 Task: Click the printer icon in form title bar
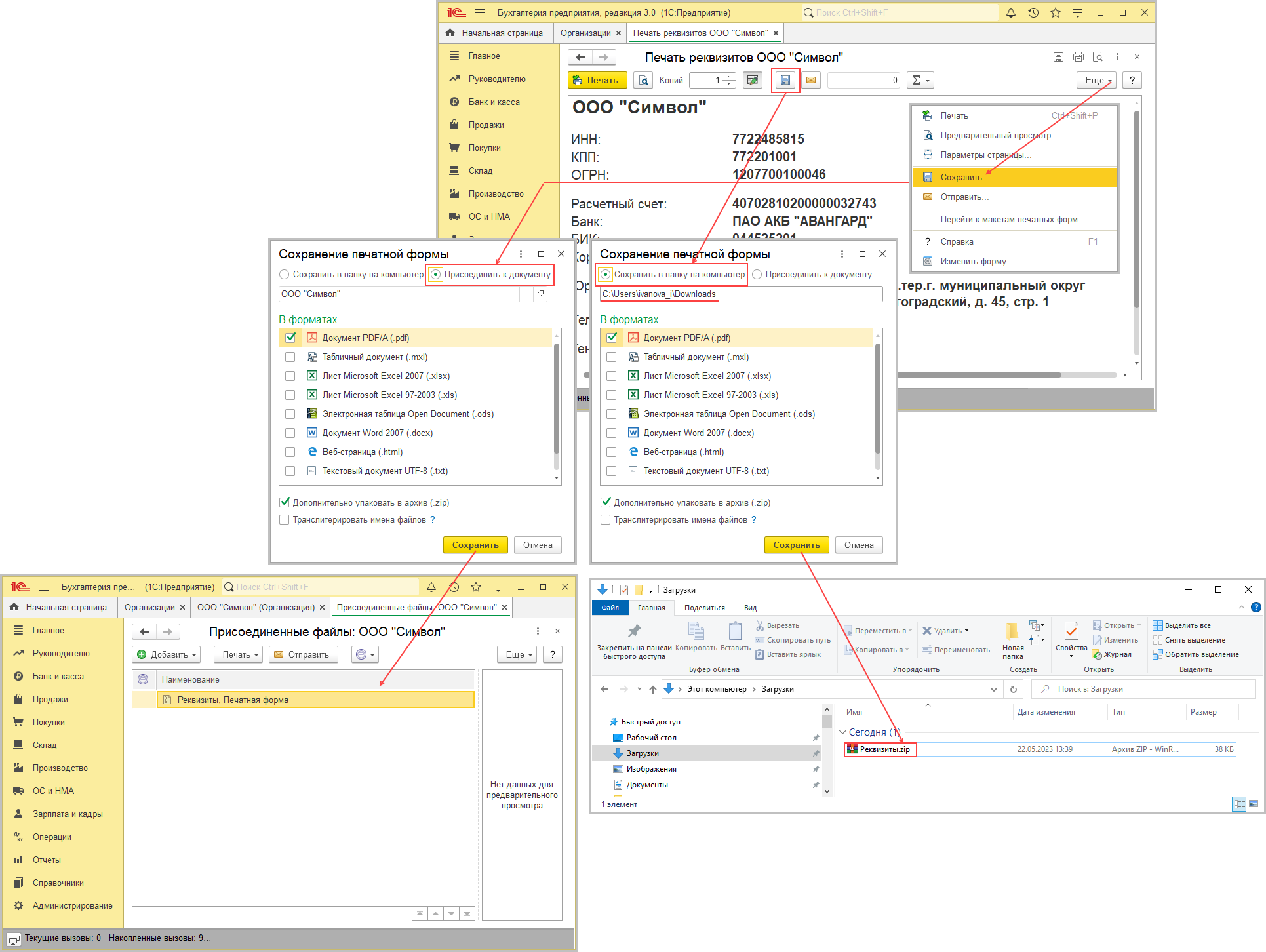pos(1078,57)
